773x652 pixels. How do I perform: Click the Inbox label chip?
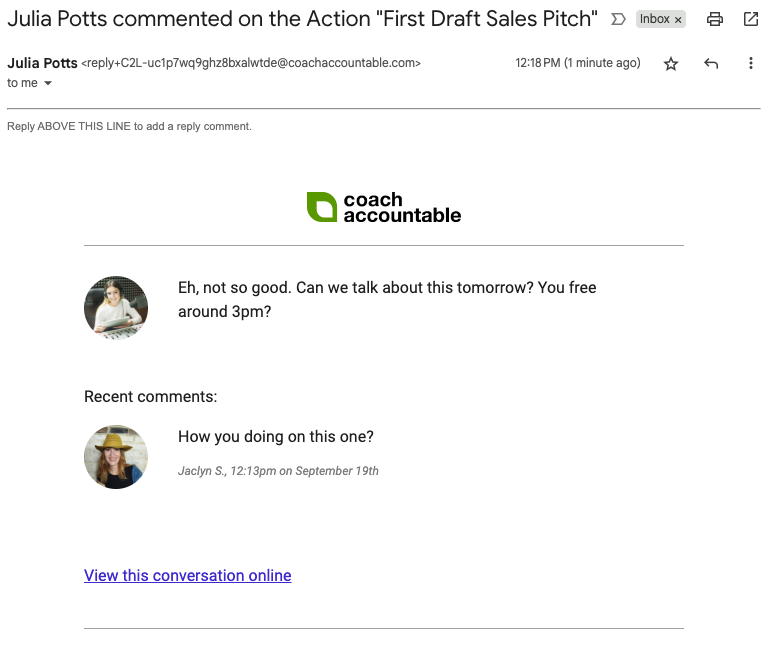point(655,19)
